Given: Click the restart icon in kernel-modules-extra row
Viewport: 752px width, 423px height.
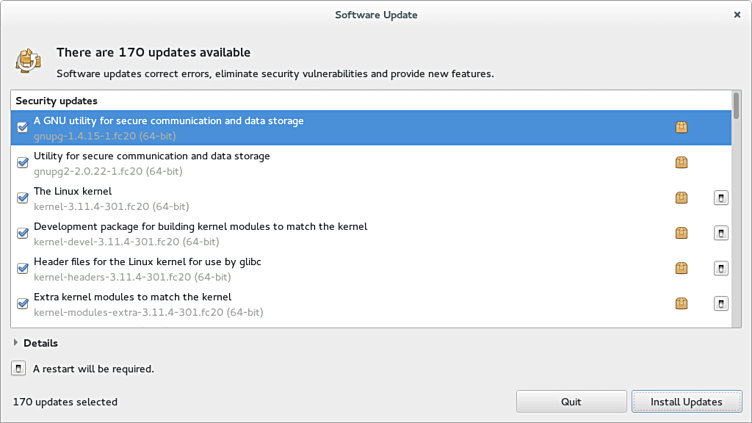Looking at the screenshot, I should point(720,303).
